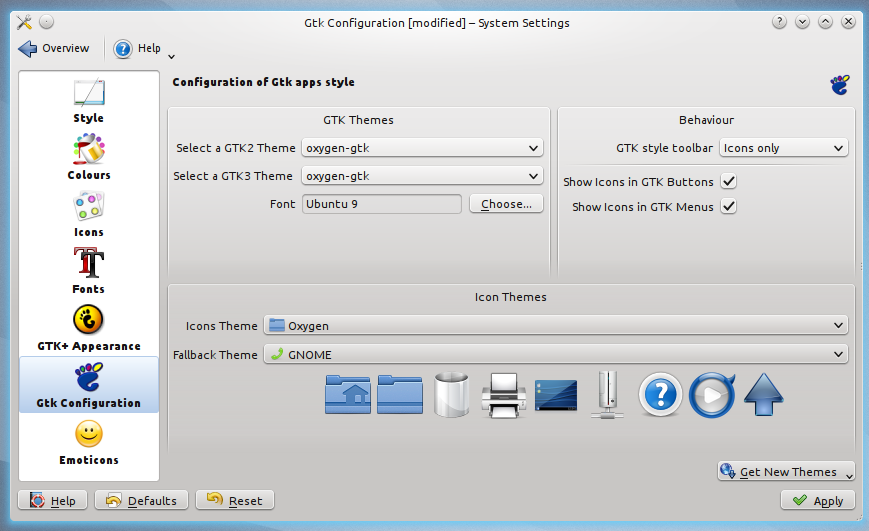The image size is (869, 531).
Task: Open GTK style toolbar dropdown
Action: point(783,148)
